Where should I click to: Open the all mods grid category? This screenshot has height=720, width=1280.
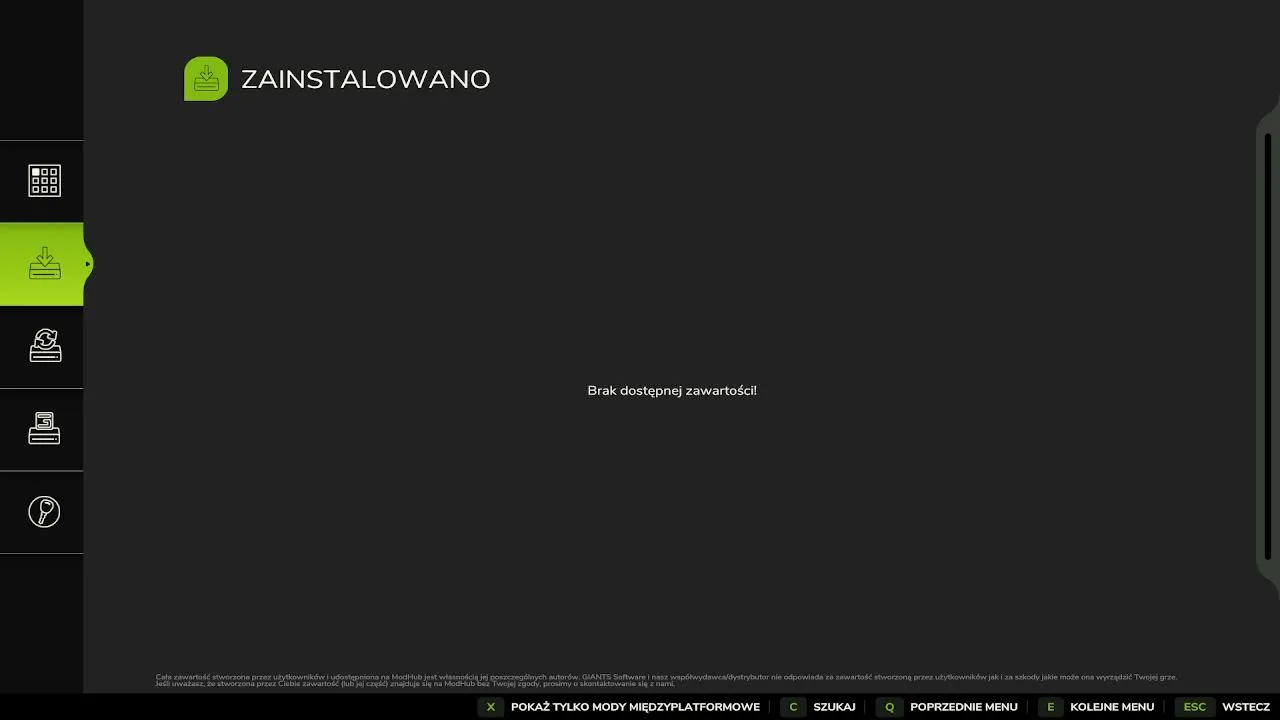click(x=44, y=181)
